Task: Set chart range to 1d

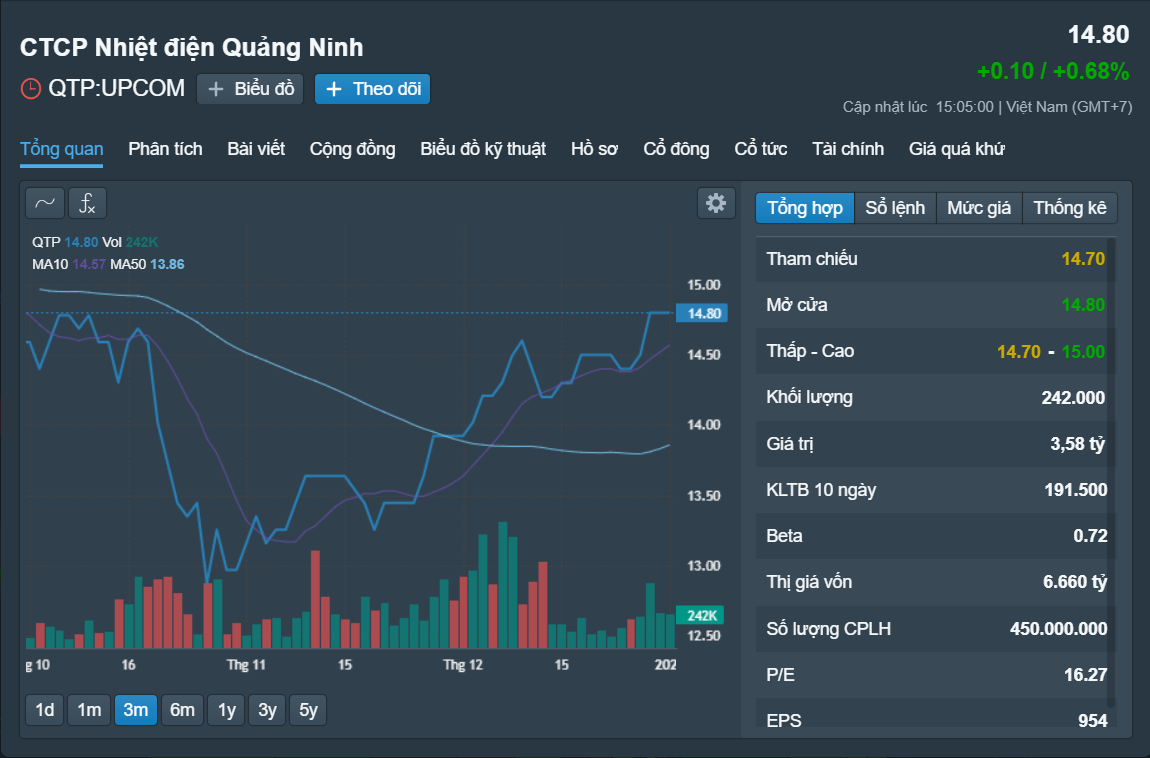Action: (x=45, y=710)
